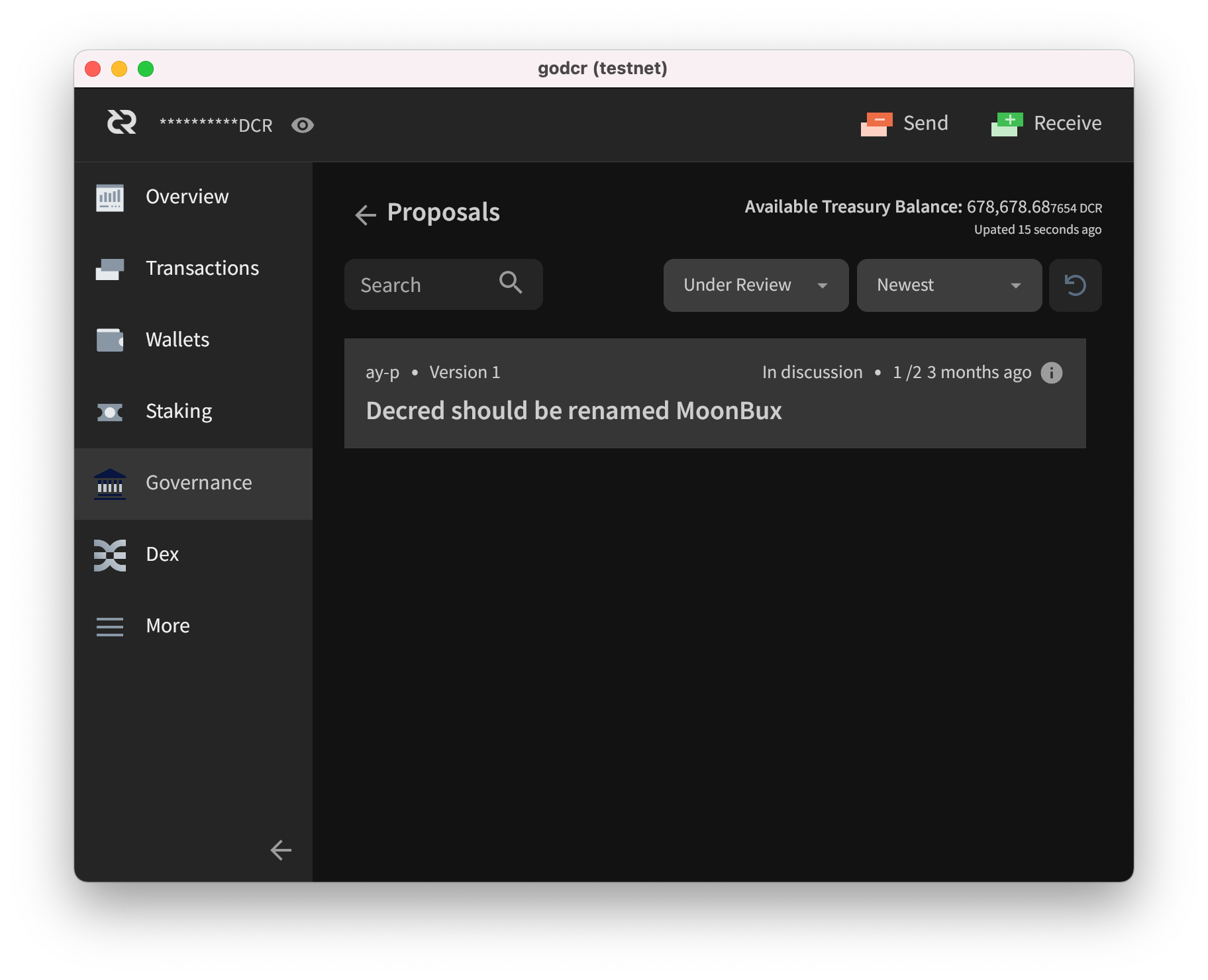The width and height of the screenshot is (1208, 980).
Task: Click the Wallets icon
Action: [110, 340]
